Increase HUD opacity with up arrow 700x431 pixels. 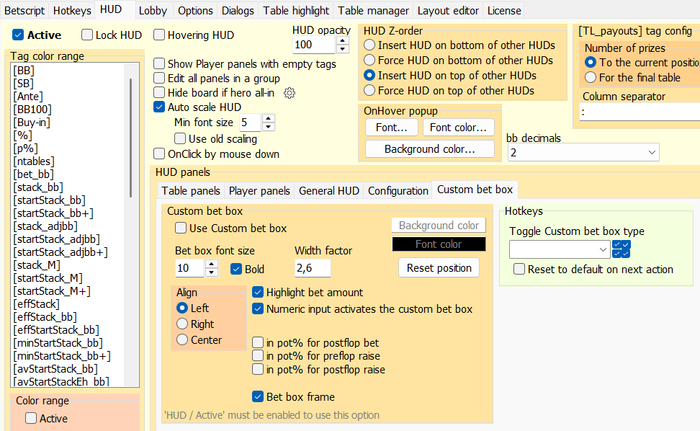pos(342,41)
